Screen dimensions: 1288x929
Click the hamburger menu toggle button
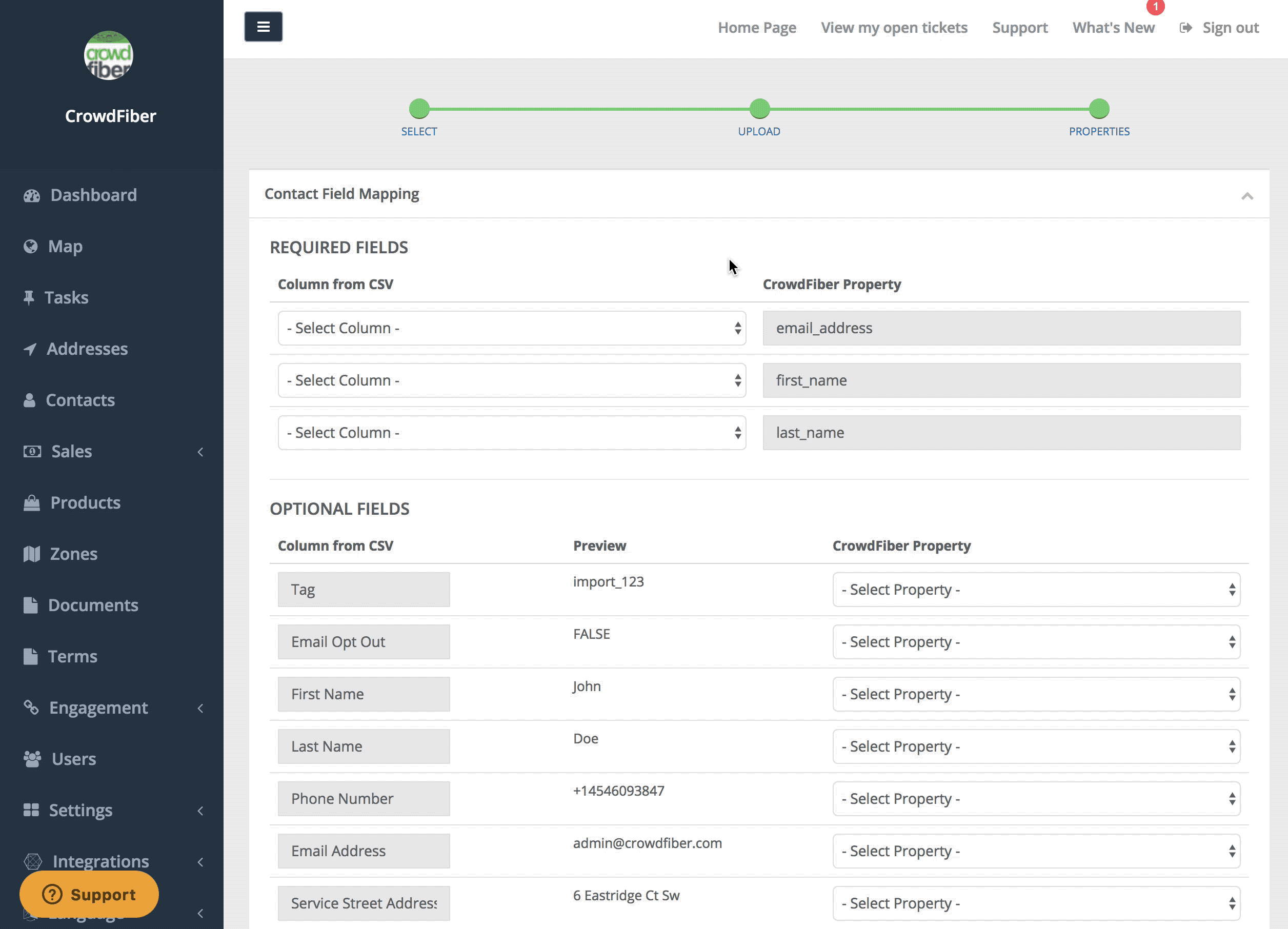[263, 27]
